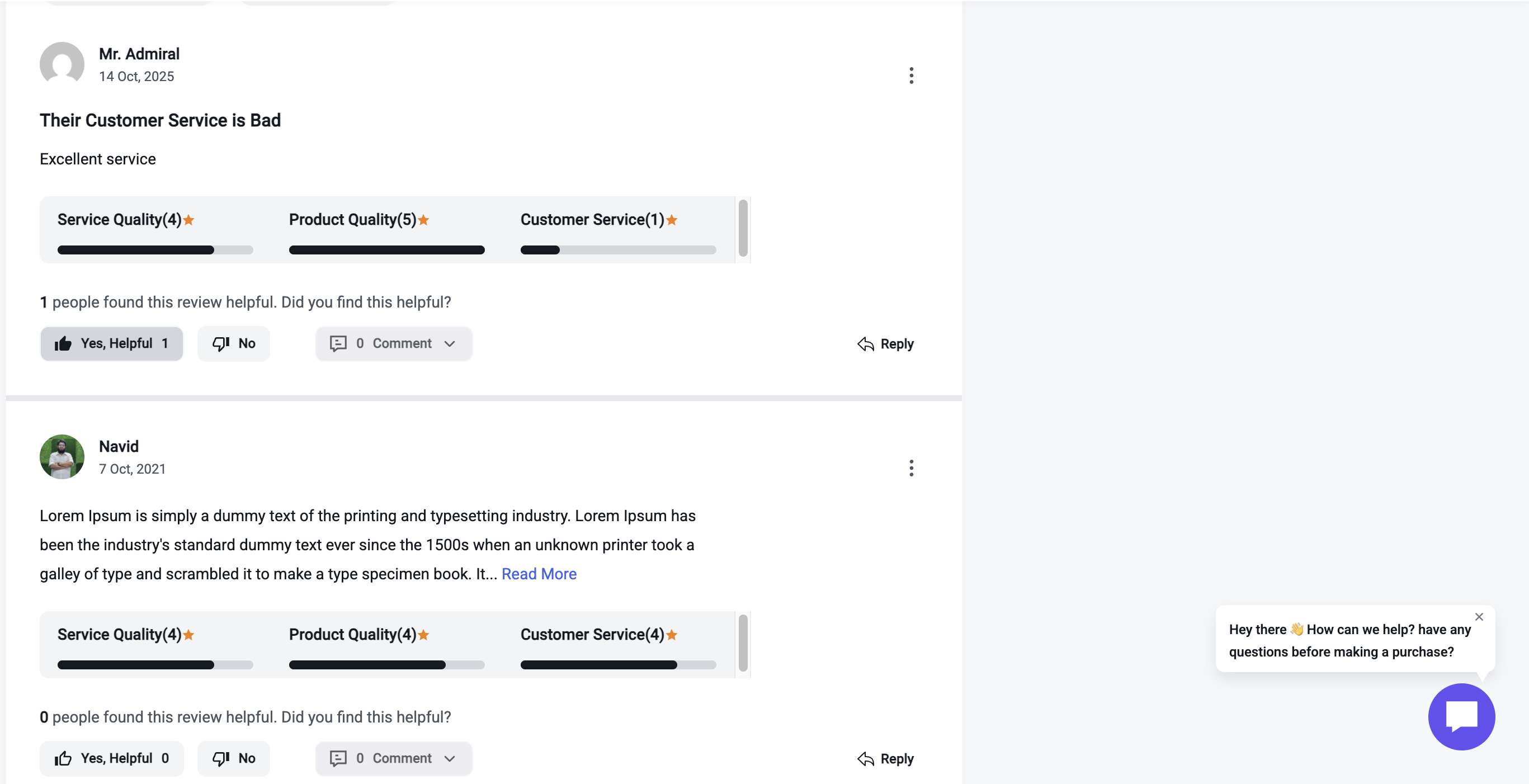Expand the 0 Comment chevron on Navid's review
Screen dimensions: 1529x784
(x=449, y=758)
